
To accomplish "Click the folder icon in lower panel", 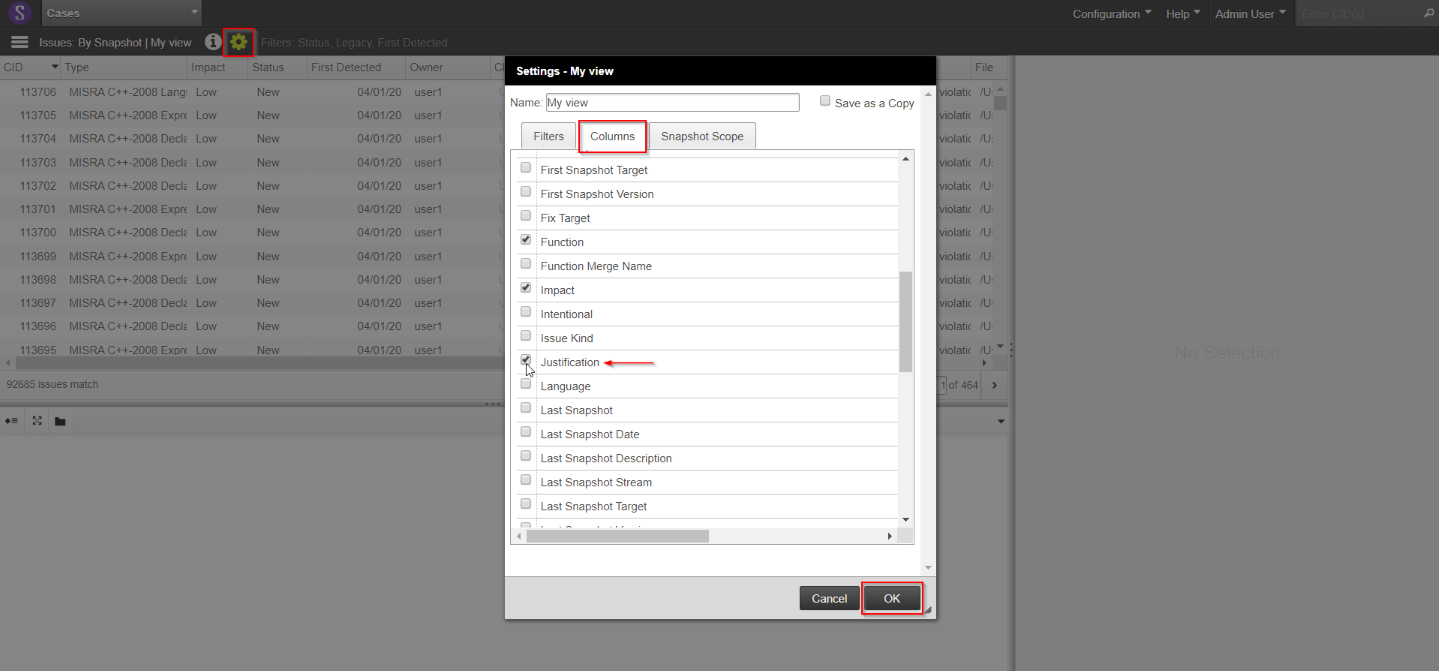I will coord(60,421).
